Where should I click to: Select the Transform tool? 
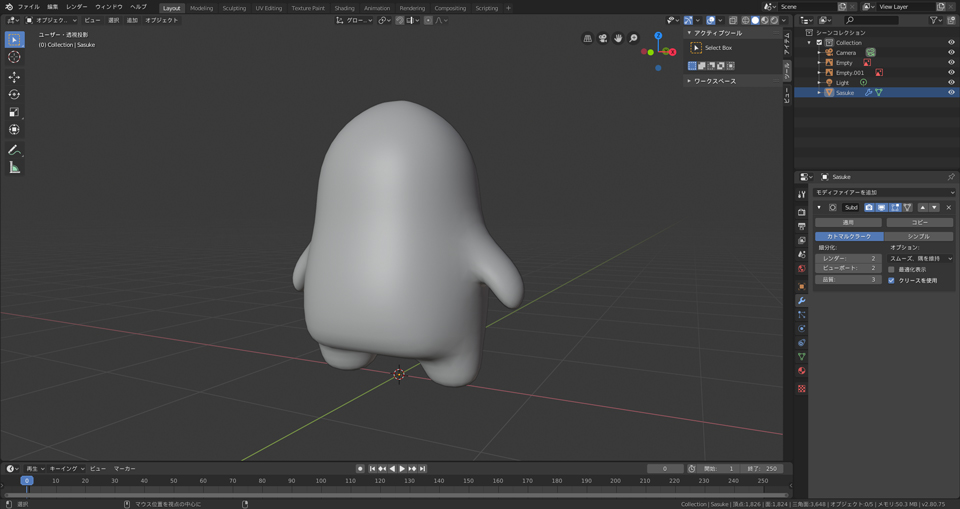[x=15, y=129]
